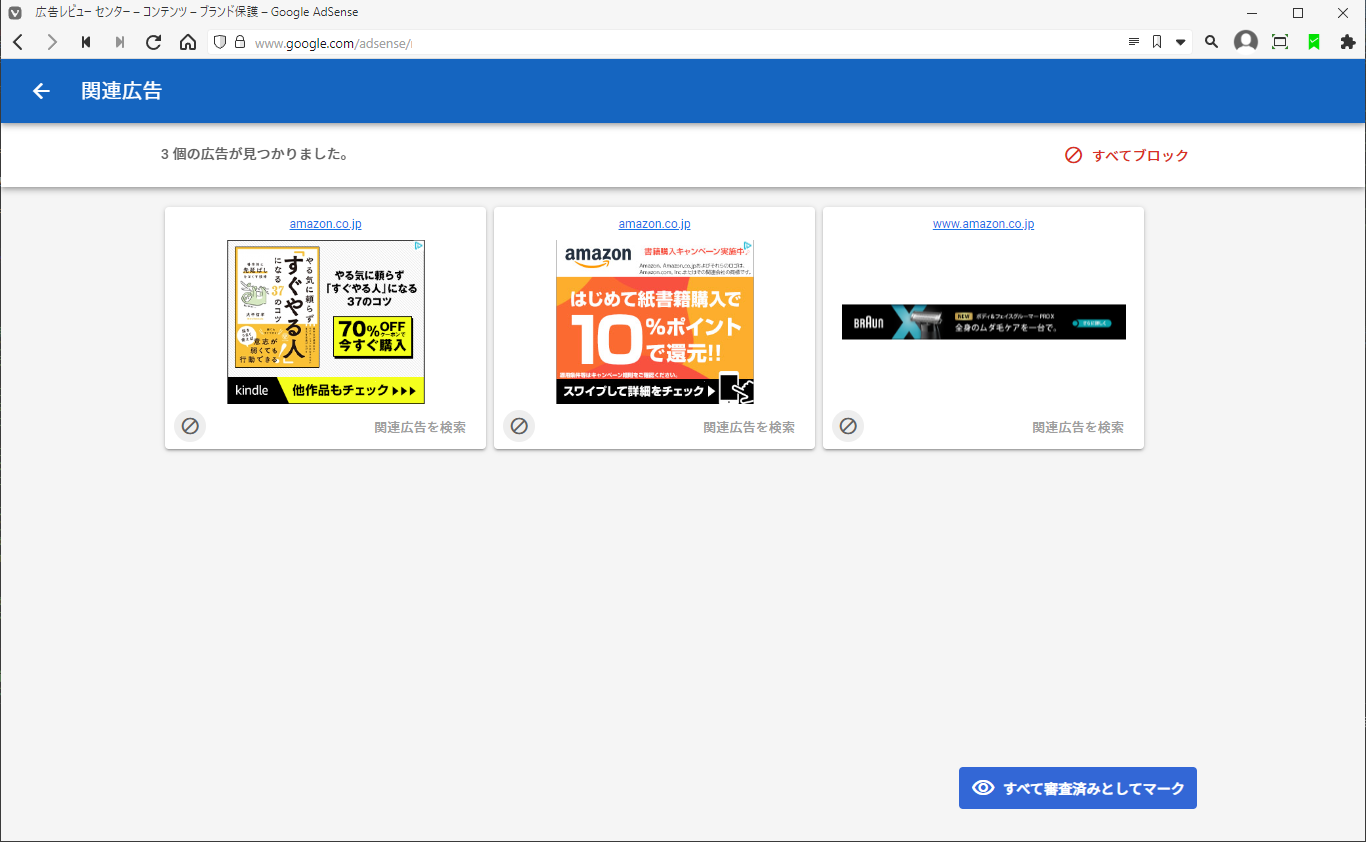Click AdChoices icon on 10%ポイント ad

point(748,246)
